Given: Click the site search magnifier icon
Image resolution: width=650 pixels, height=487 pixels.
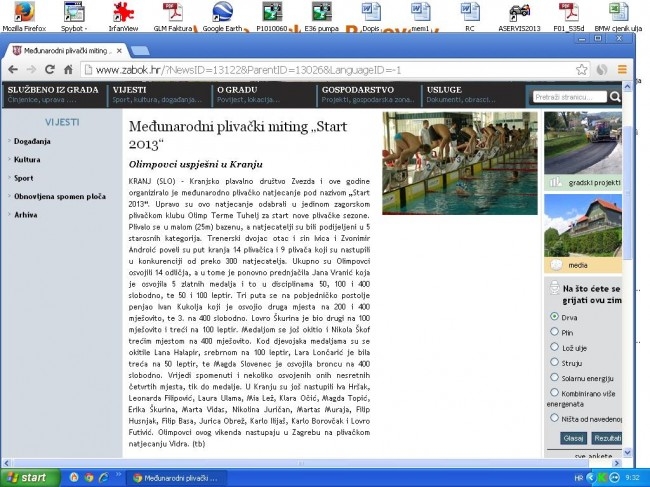Looking at the screenshot, I should click(615, 97).
